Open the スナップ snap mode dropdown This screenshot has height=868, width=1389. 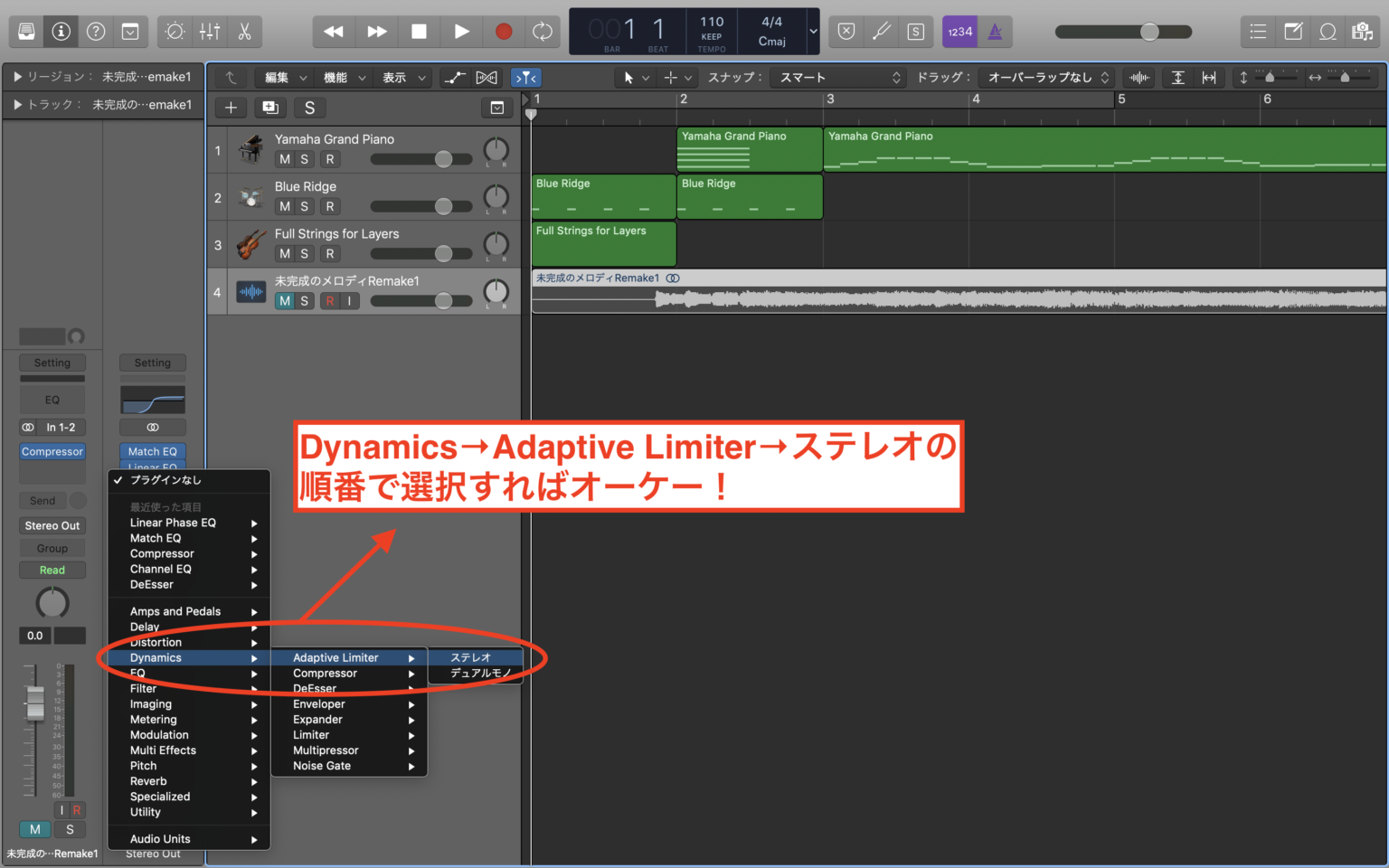pyautogui.click(x=835, y=77)
